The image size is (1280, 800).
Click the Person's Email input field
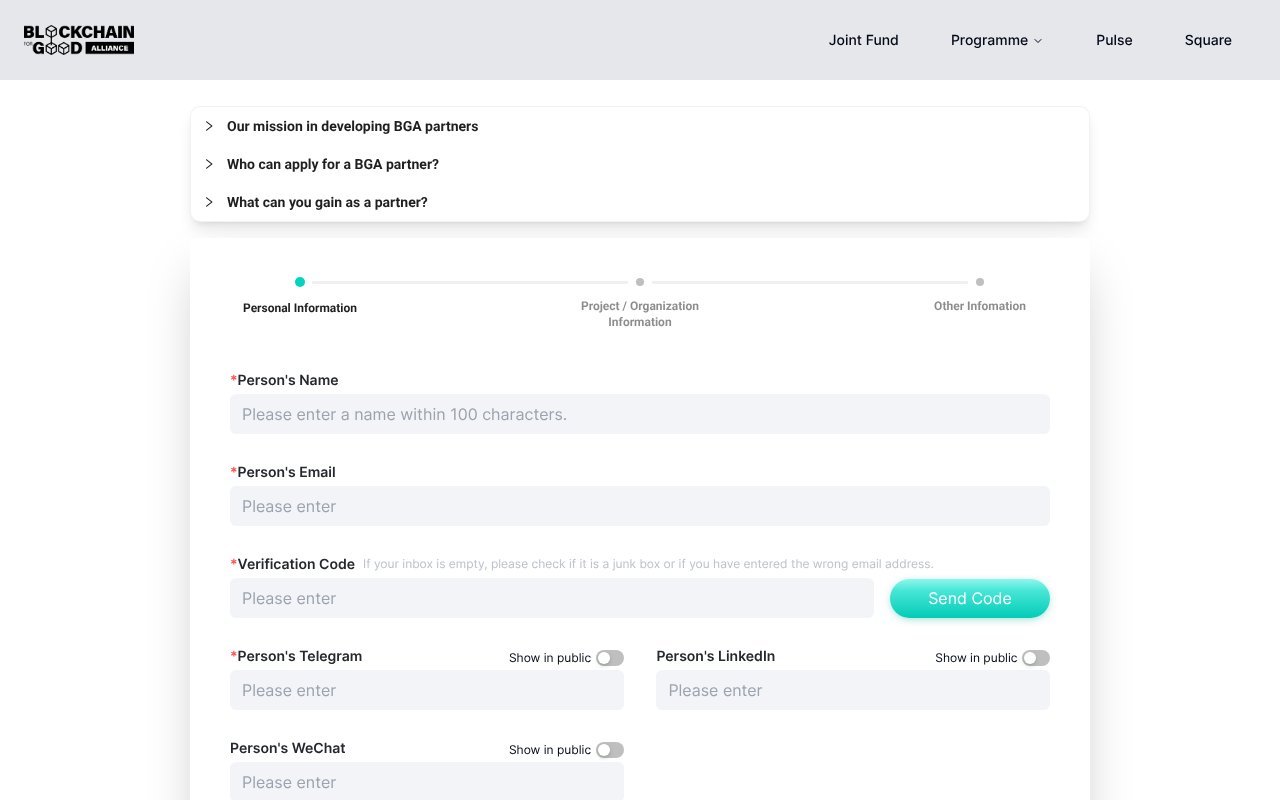640,506
